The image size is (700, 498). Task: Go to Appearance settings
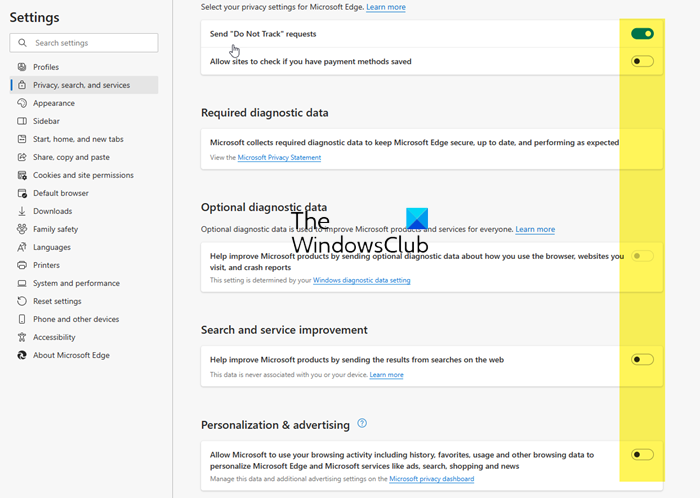click(84, 103)
